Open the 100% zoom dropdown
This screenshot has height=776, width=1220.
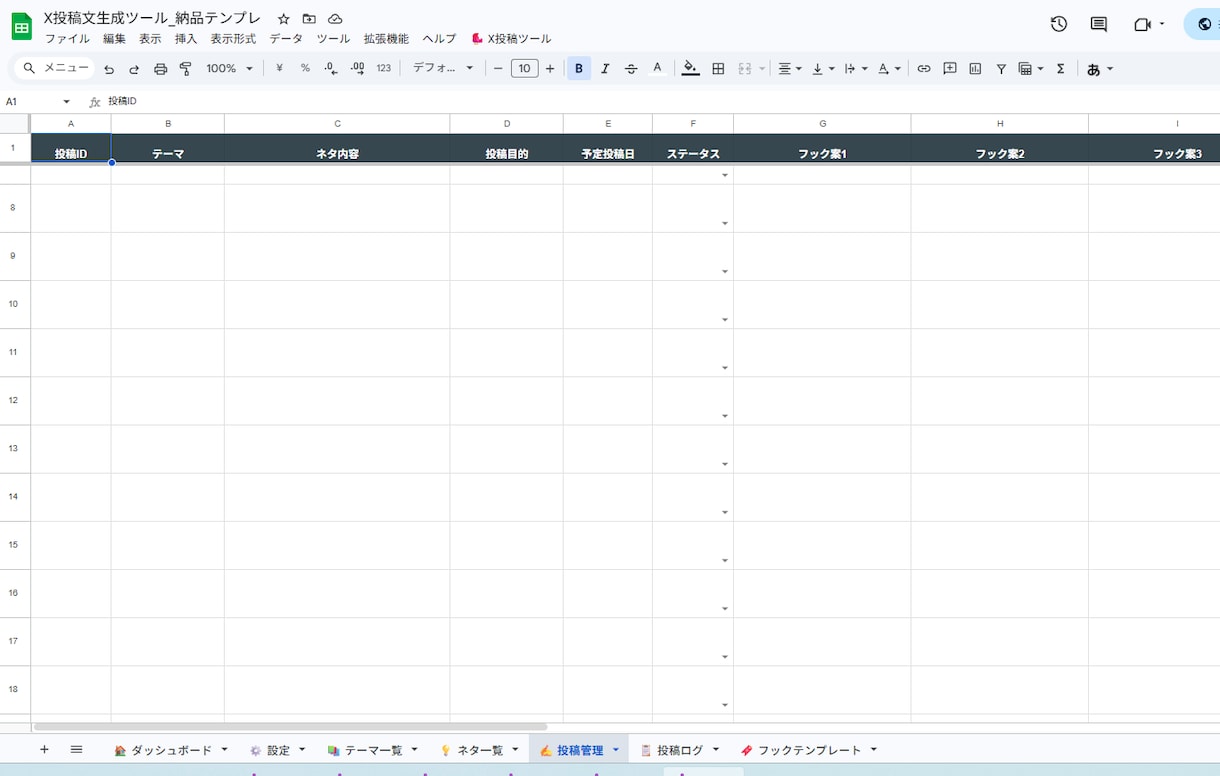pyautogui.click(x=230, y=69)
